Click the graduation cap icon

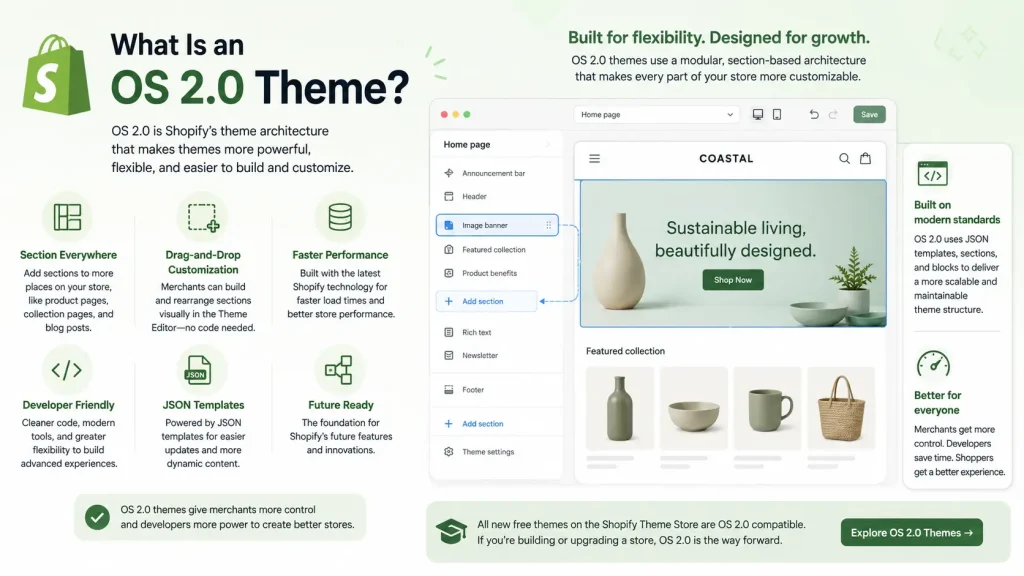451,532
